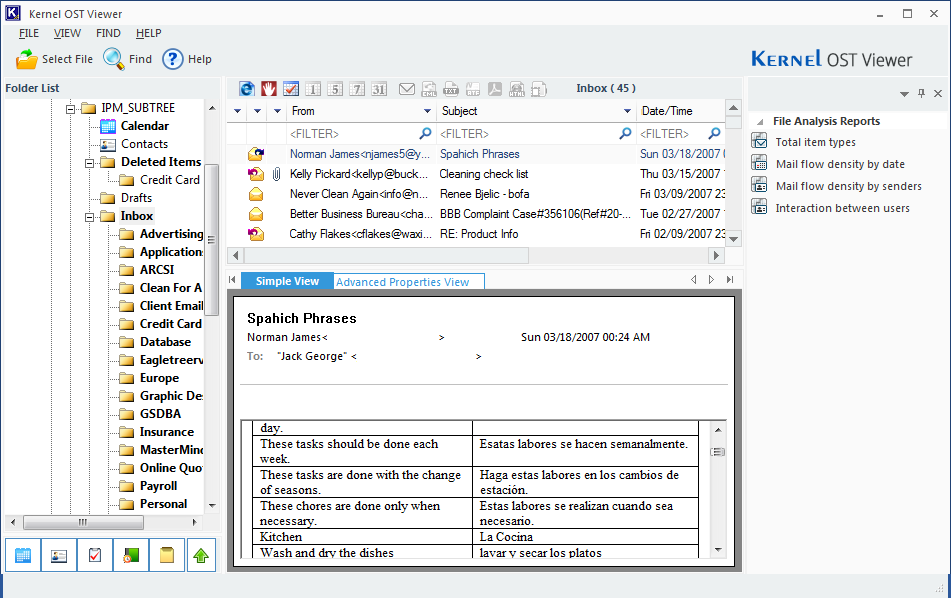951x598 pixels.
Task: Open contacts view from bottom contact card icon
Action: tap(59, 555)
